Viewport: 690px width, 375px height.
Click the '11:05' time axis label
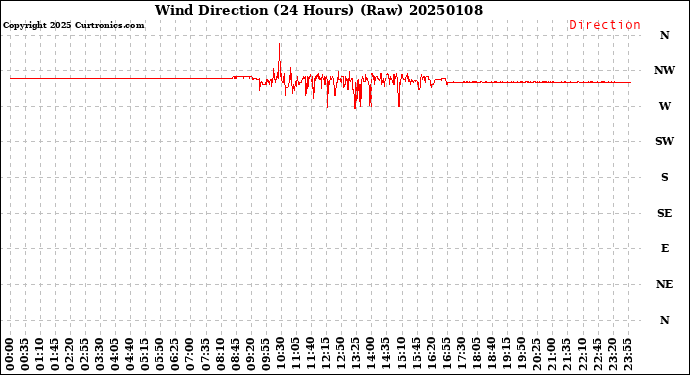[295, 354]
